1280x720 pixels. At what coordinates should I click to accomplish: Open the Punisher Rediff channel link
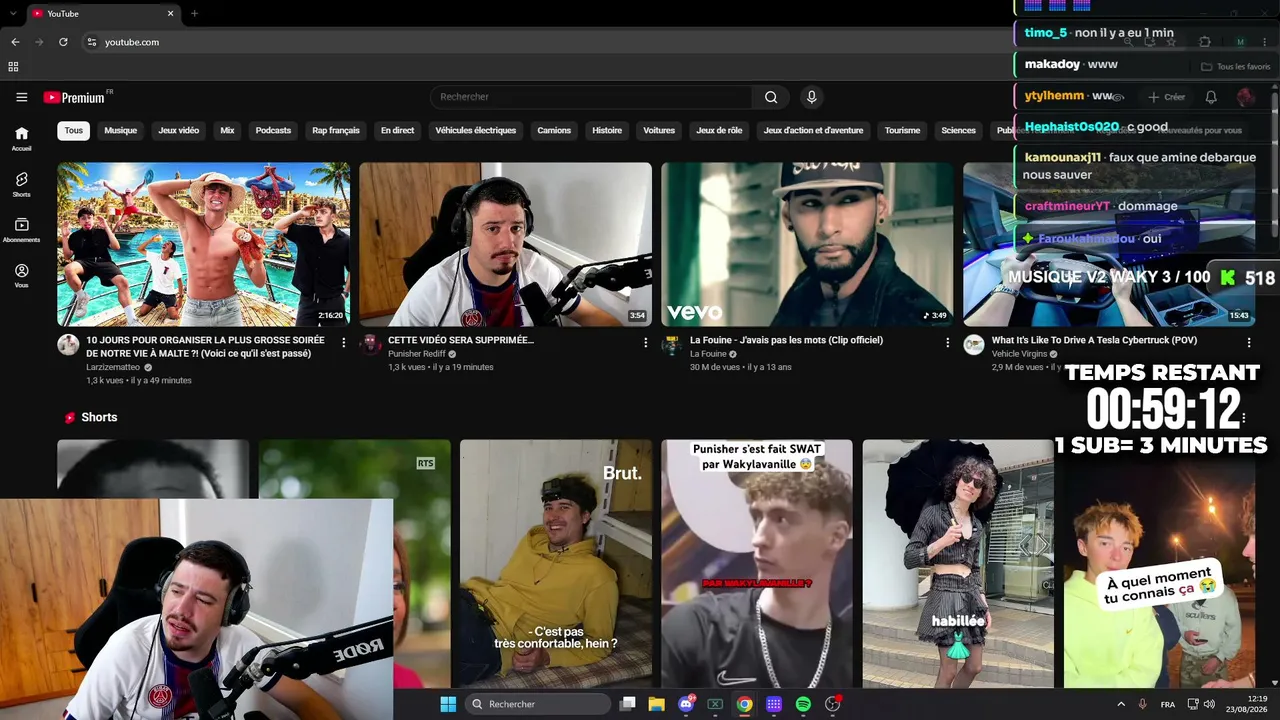[x=419, y=354]
